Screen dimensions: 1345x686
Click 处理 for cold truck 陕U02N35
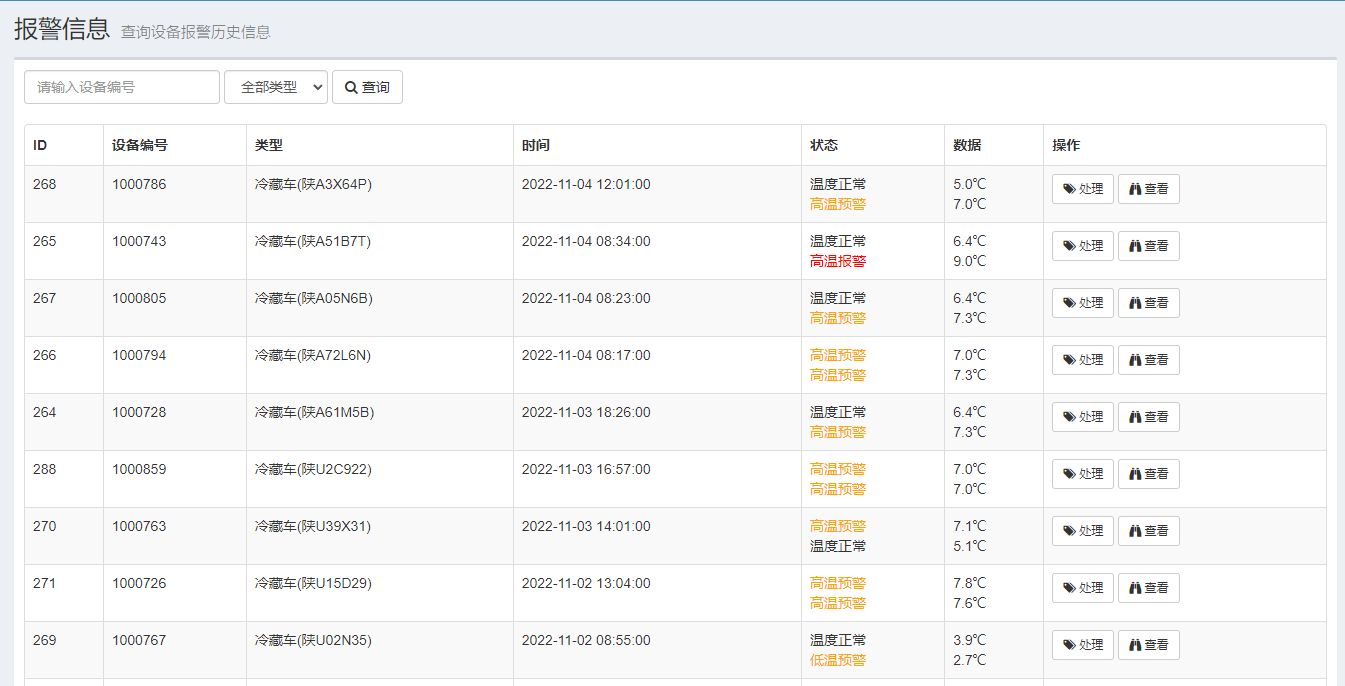click(x=1082, y=645)
